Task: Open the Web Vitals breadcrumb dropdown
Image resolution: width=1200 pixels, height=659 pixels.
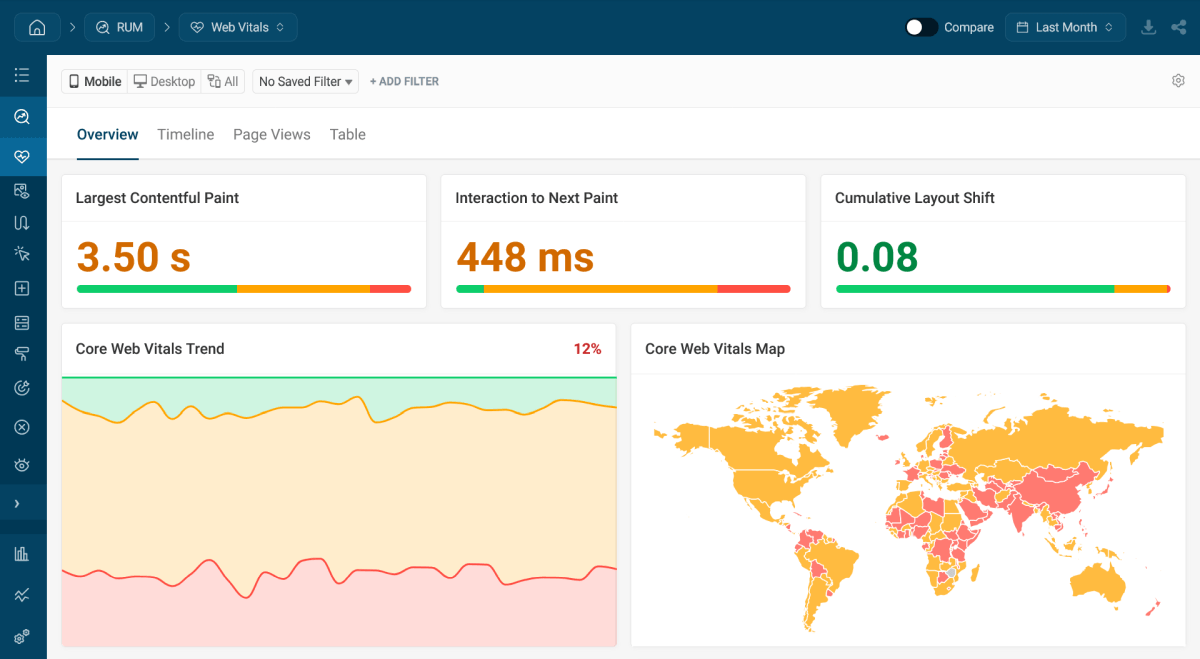Action: pyautogui.click(x=238, y=27)
